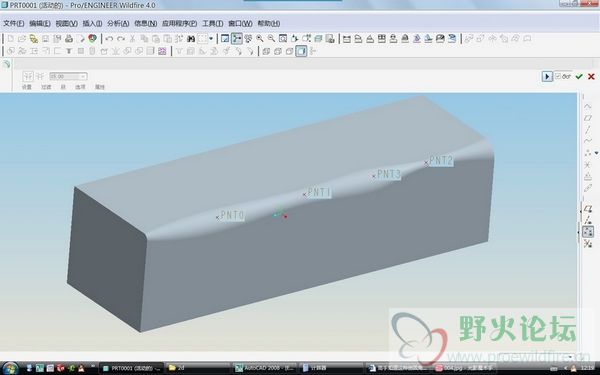The image size is (600, 375).
Task: Open the 过渡 dashboard tab
Action: [x=46, y=87]
